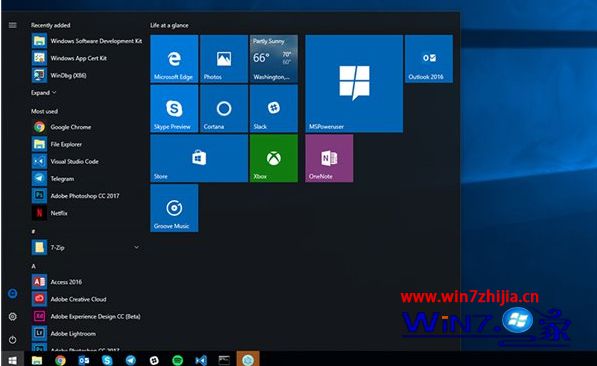The width and height of the screenshot is (597, 366).
Task: Click the Windows Start button on taskbar
Action: pos(13,360)
